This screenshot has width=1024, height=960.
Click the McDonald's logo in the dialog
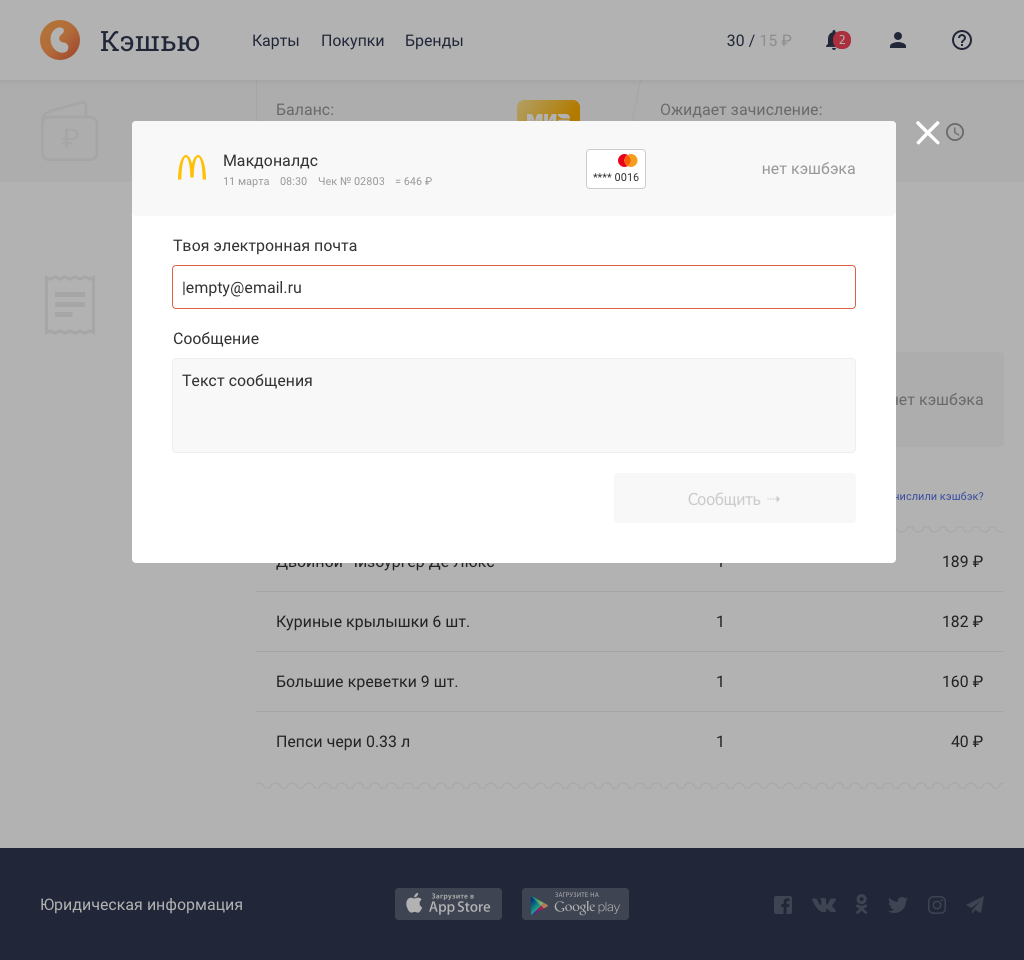192,167
